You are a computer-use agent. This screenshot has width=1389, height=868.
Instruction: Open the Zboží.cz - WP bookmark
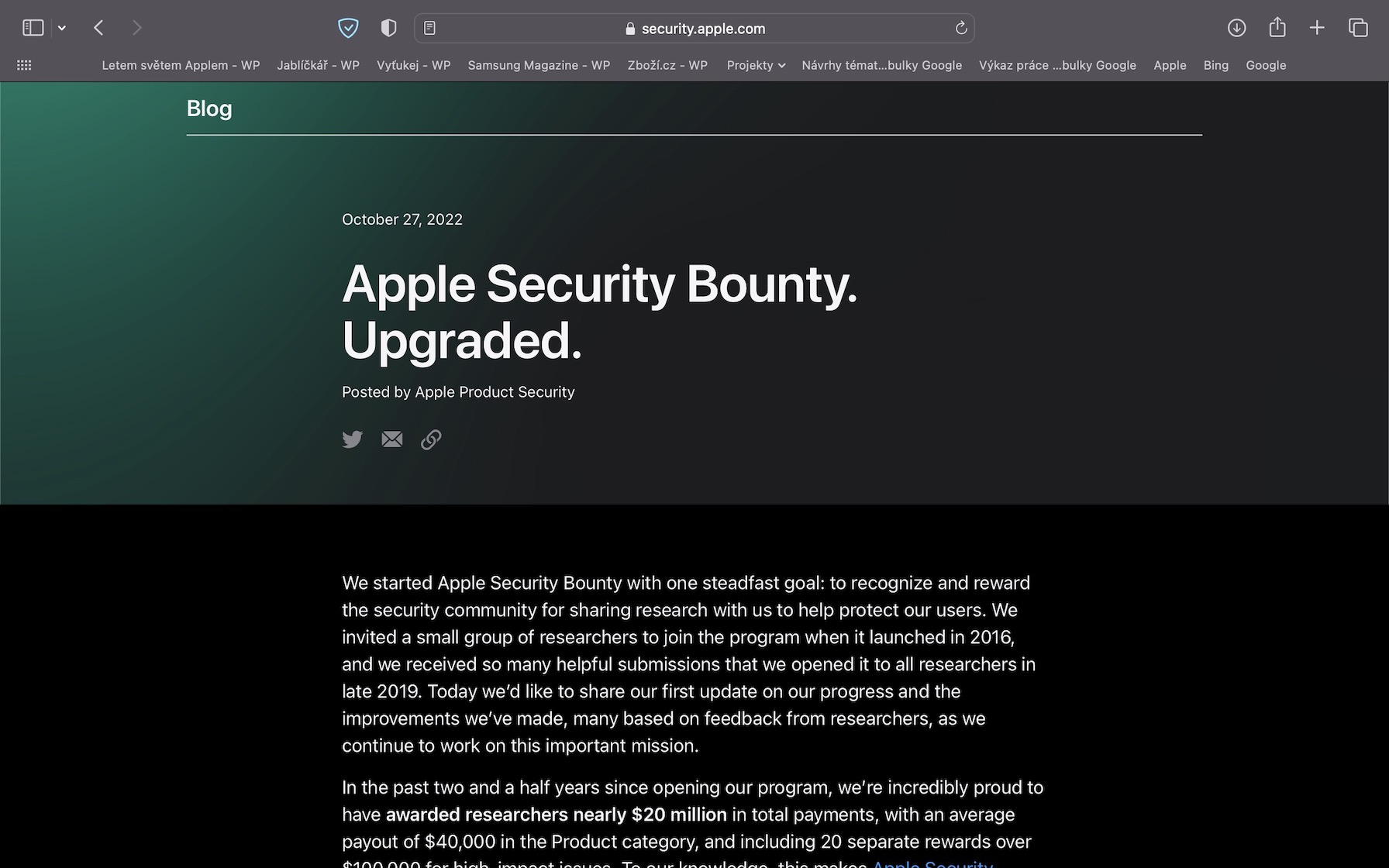(x=667, y=65)
